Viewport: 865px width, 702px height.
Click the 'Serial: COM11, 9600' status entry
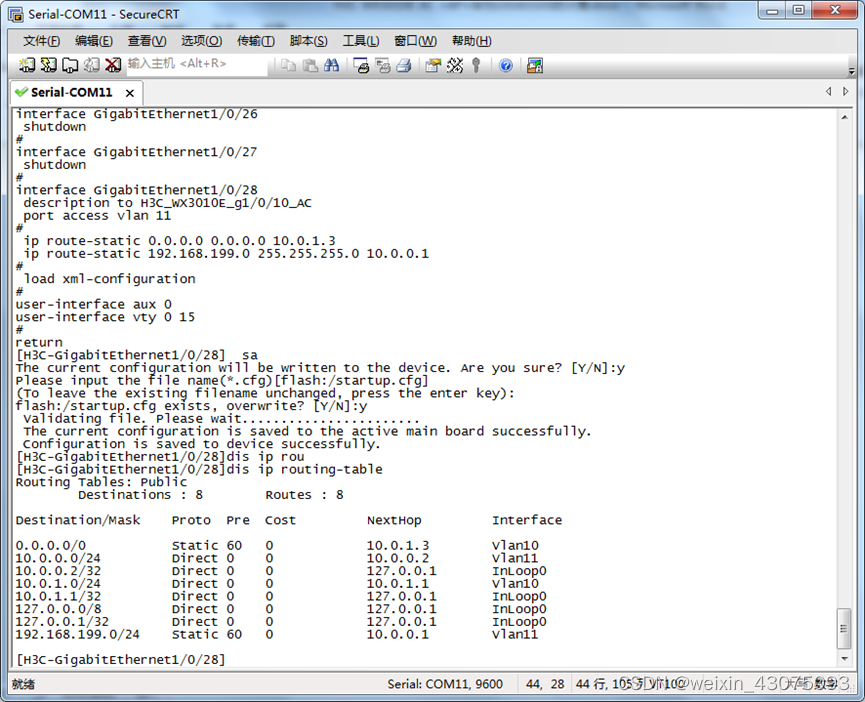(445, 684)
